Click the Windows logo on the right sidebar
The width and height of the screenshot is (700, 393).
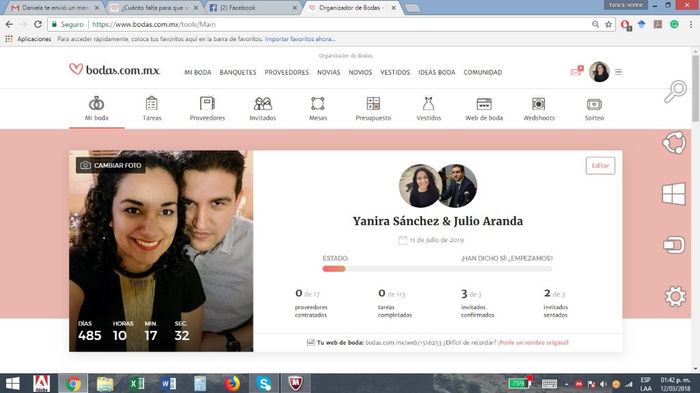coord(674,194)
